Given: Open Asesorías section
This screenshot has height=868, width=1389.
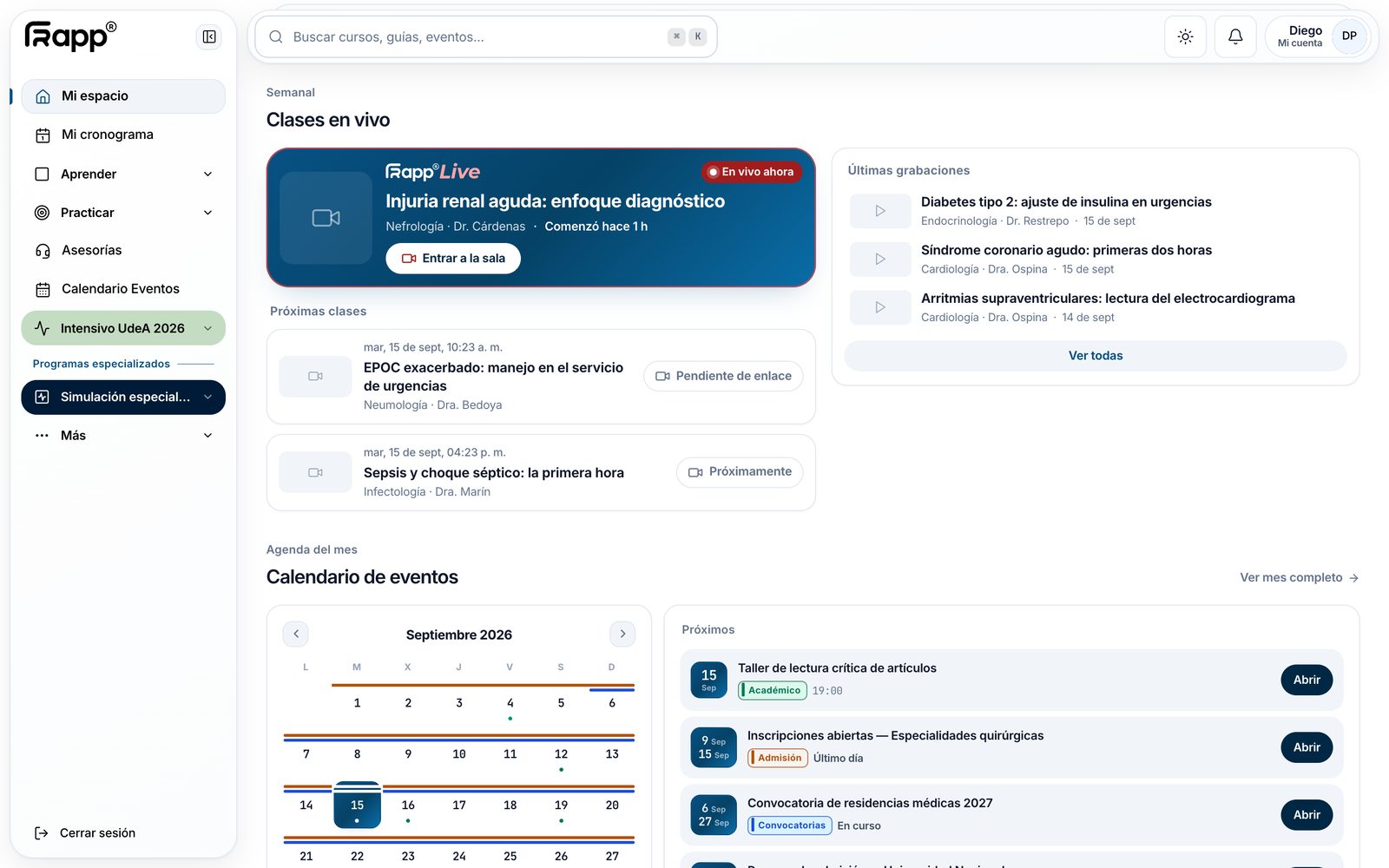Looking at the screenshot, I should (x=123, y=250).
